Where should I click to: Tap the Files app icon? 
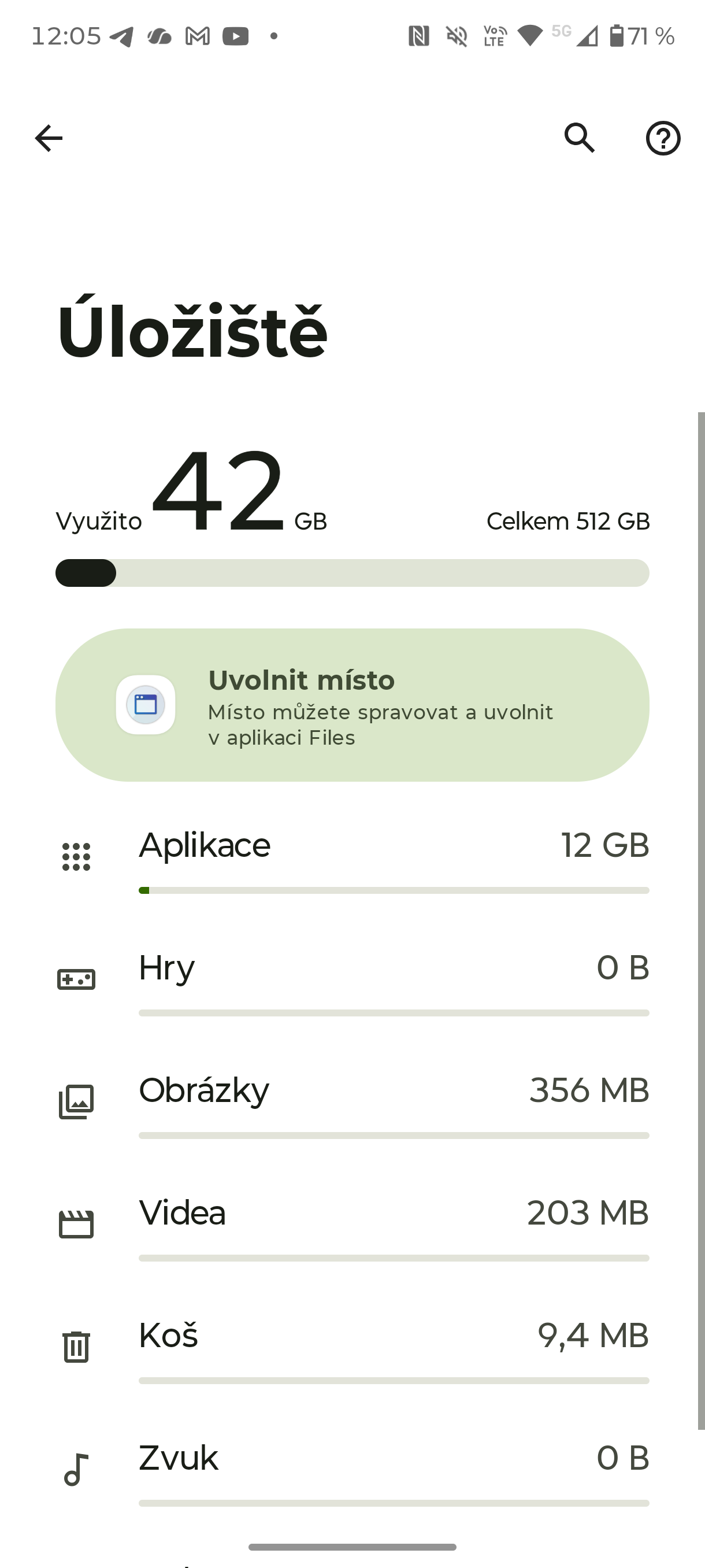pyautogui.click(x=146, y=705)
